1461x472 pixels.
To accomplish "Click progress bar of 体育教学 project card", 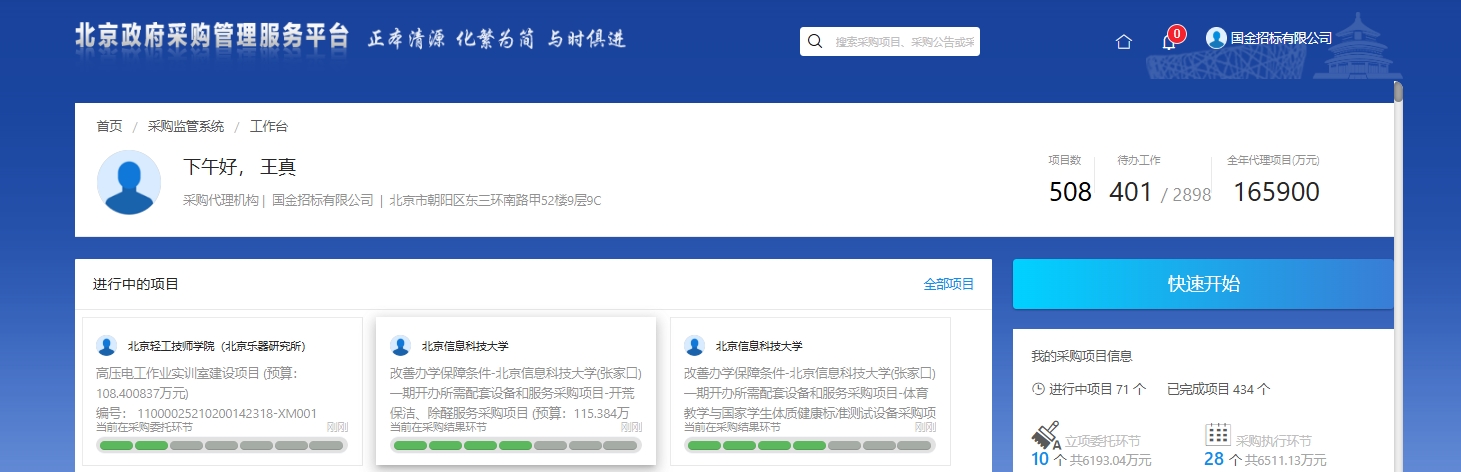I will [810, 446].
